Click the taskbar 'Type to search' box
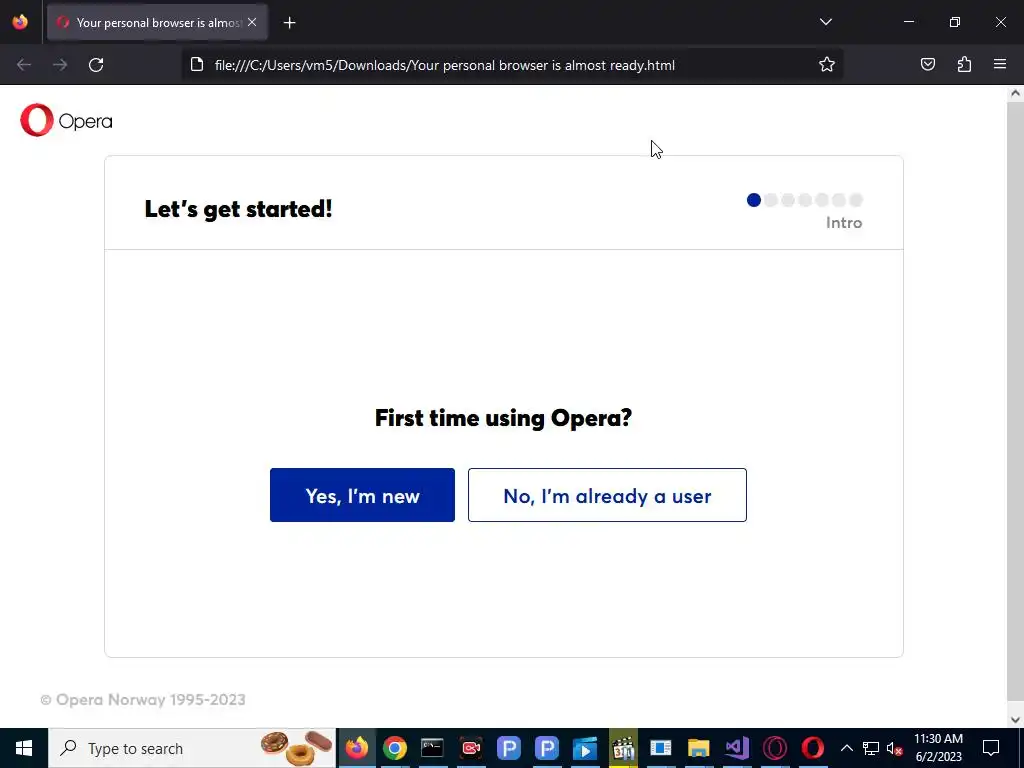Image resolution: width=1024 pixels, height=768 pixels. click(193, 748)
